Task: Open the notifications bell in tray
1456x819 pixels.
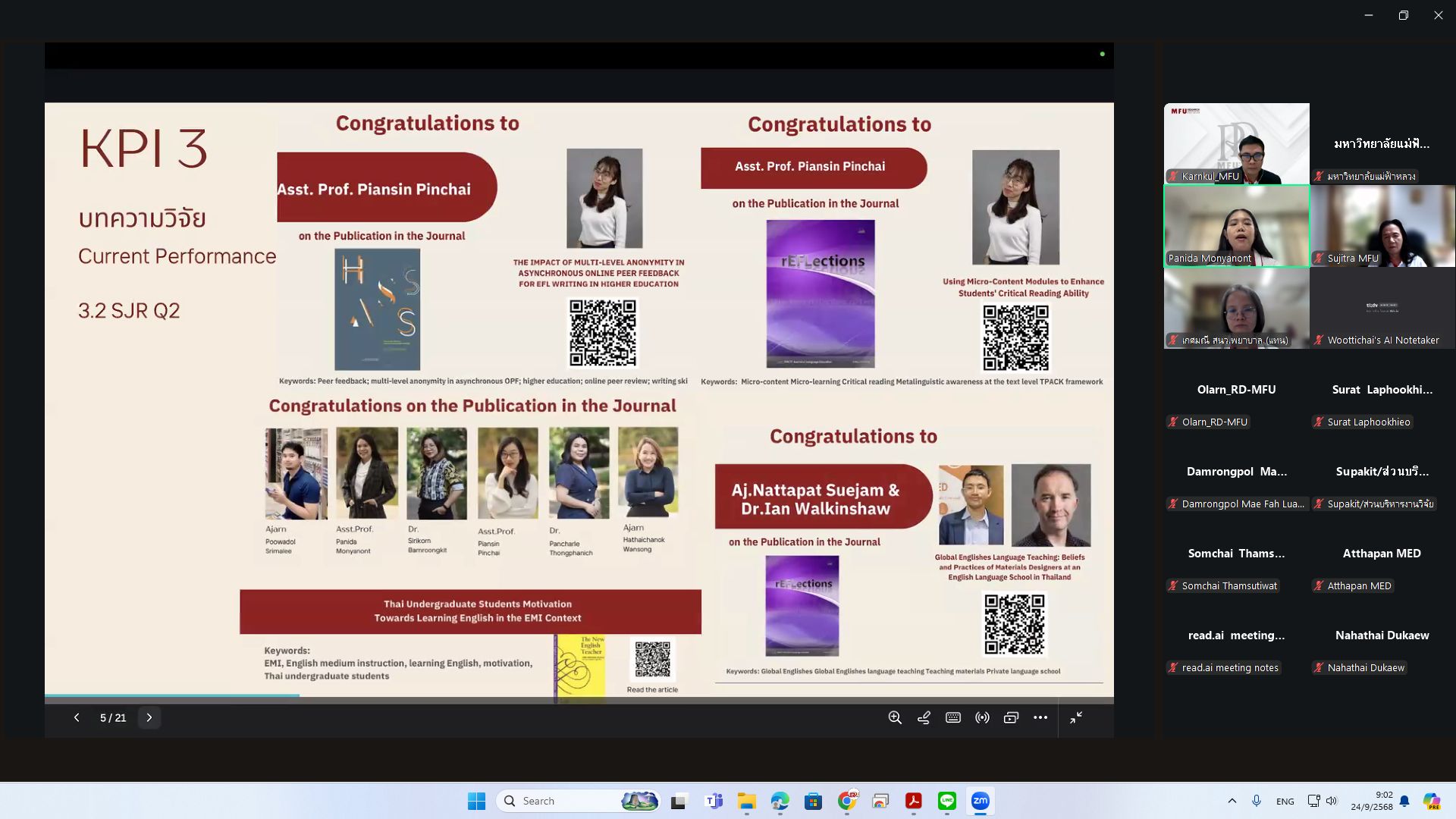Action: click(x=1404, y=801)
